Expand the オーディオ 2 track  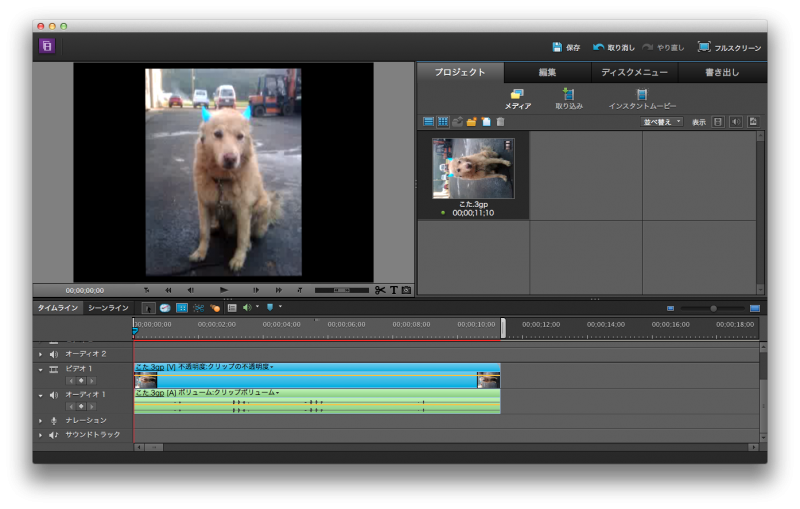[40, 354]
